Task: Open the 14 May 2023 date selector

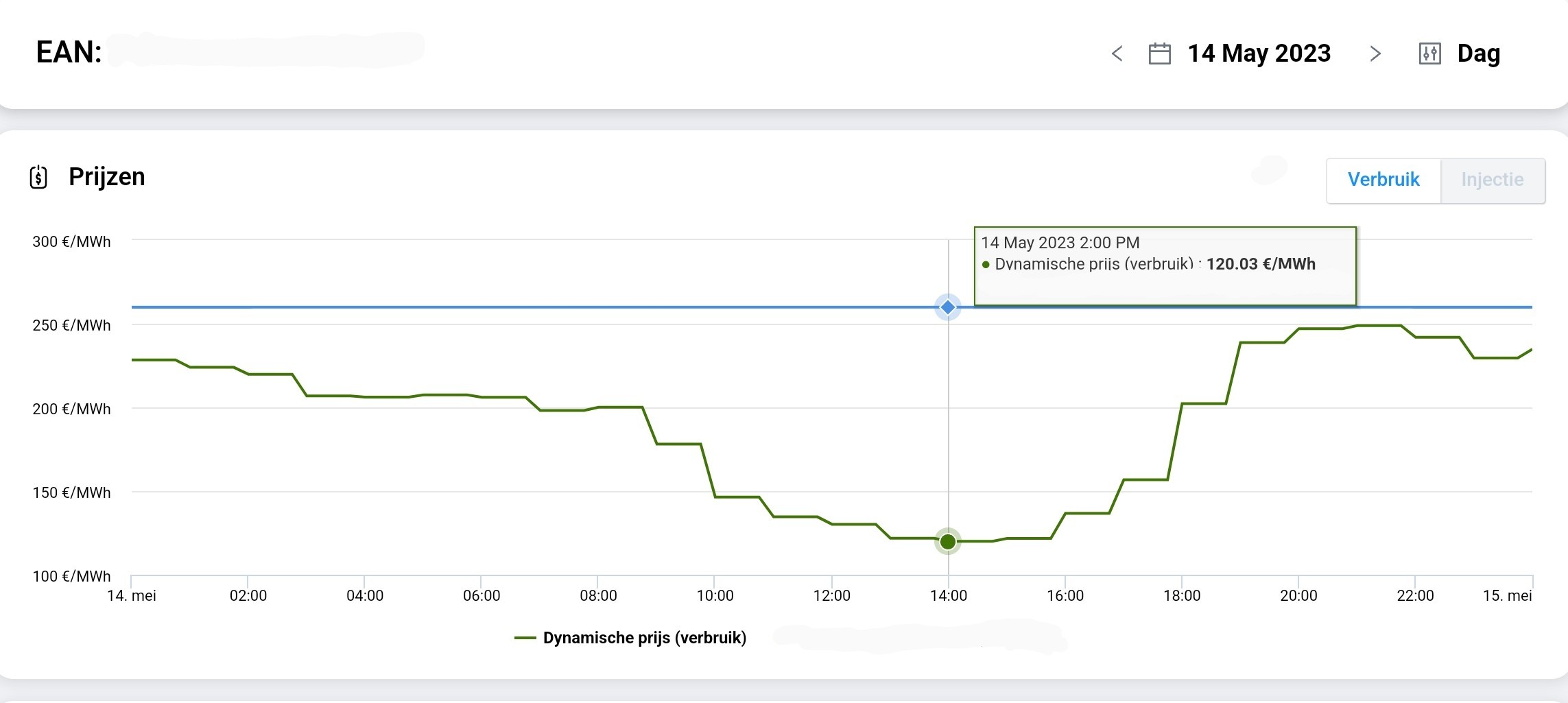Action: (x=1259, y=53)
